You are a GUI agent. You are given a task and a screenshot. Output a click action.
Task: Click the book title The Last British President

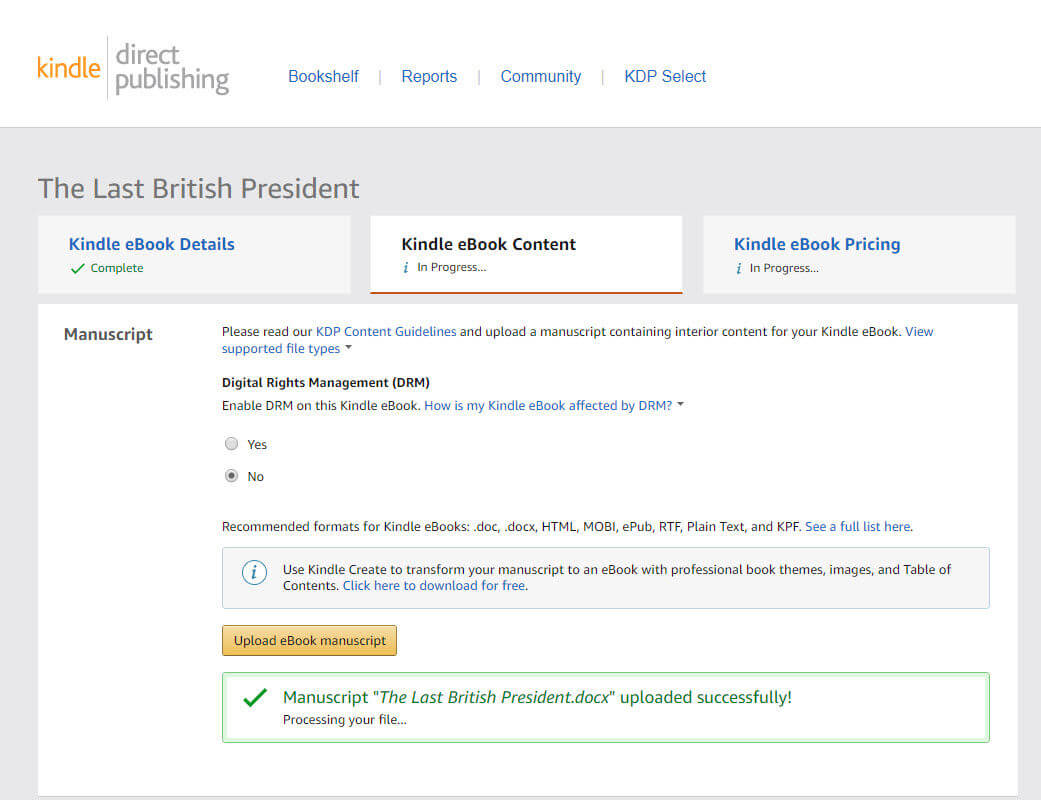199,189
